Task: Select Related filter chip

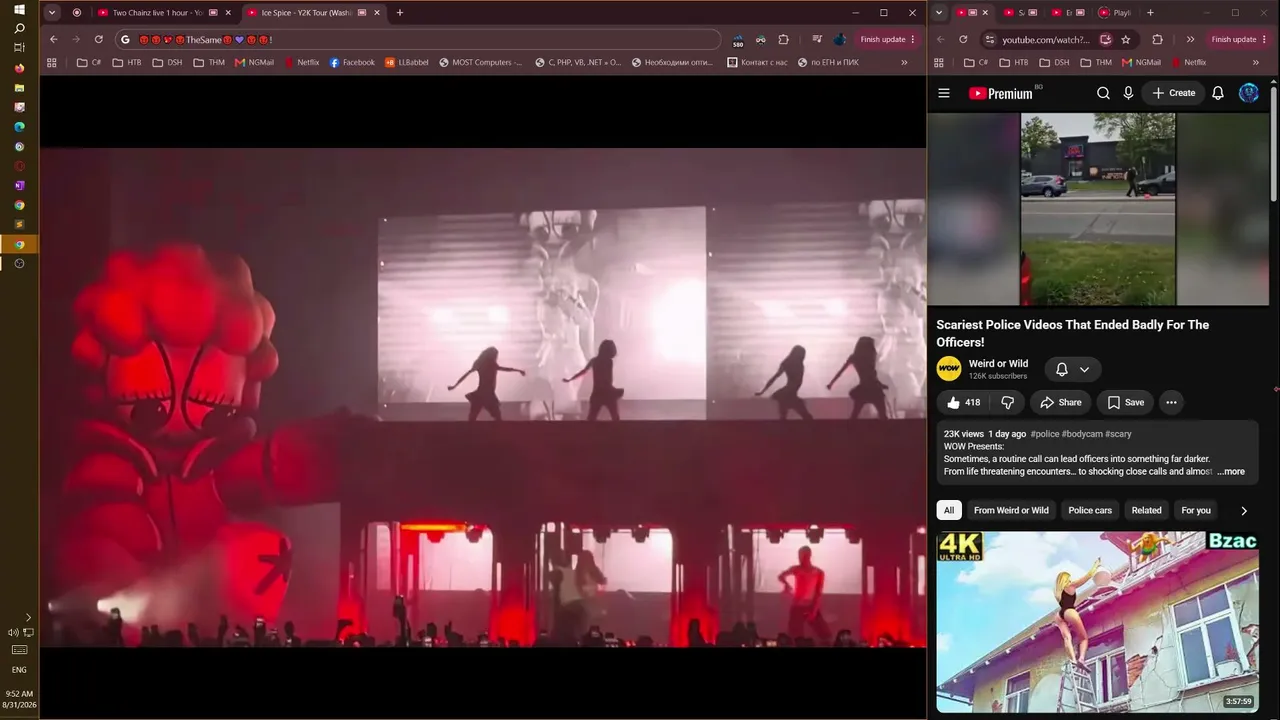Action: pos(1147,510)
